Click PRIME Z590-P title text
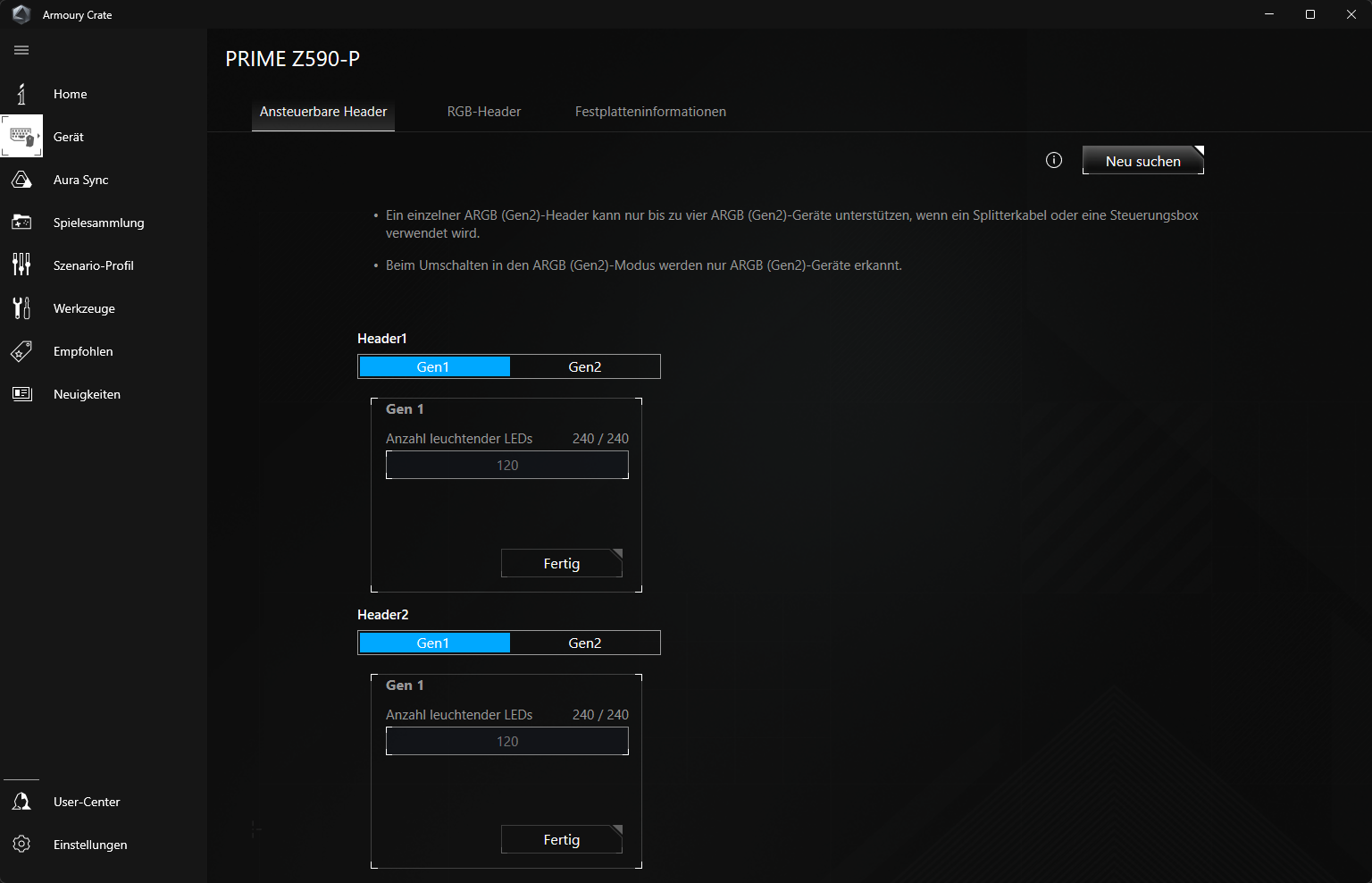This screenshot has width=1372, height=883. [293, 59]
